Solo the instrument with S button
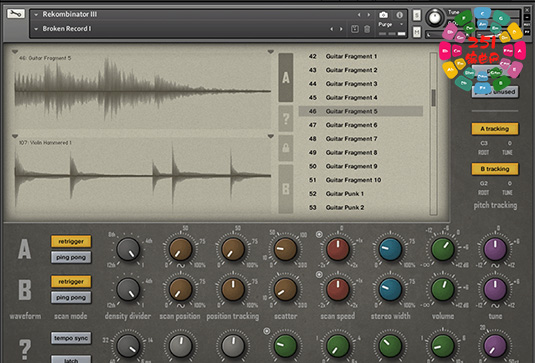The image size is (535, 363). 417,15
